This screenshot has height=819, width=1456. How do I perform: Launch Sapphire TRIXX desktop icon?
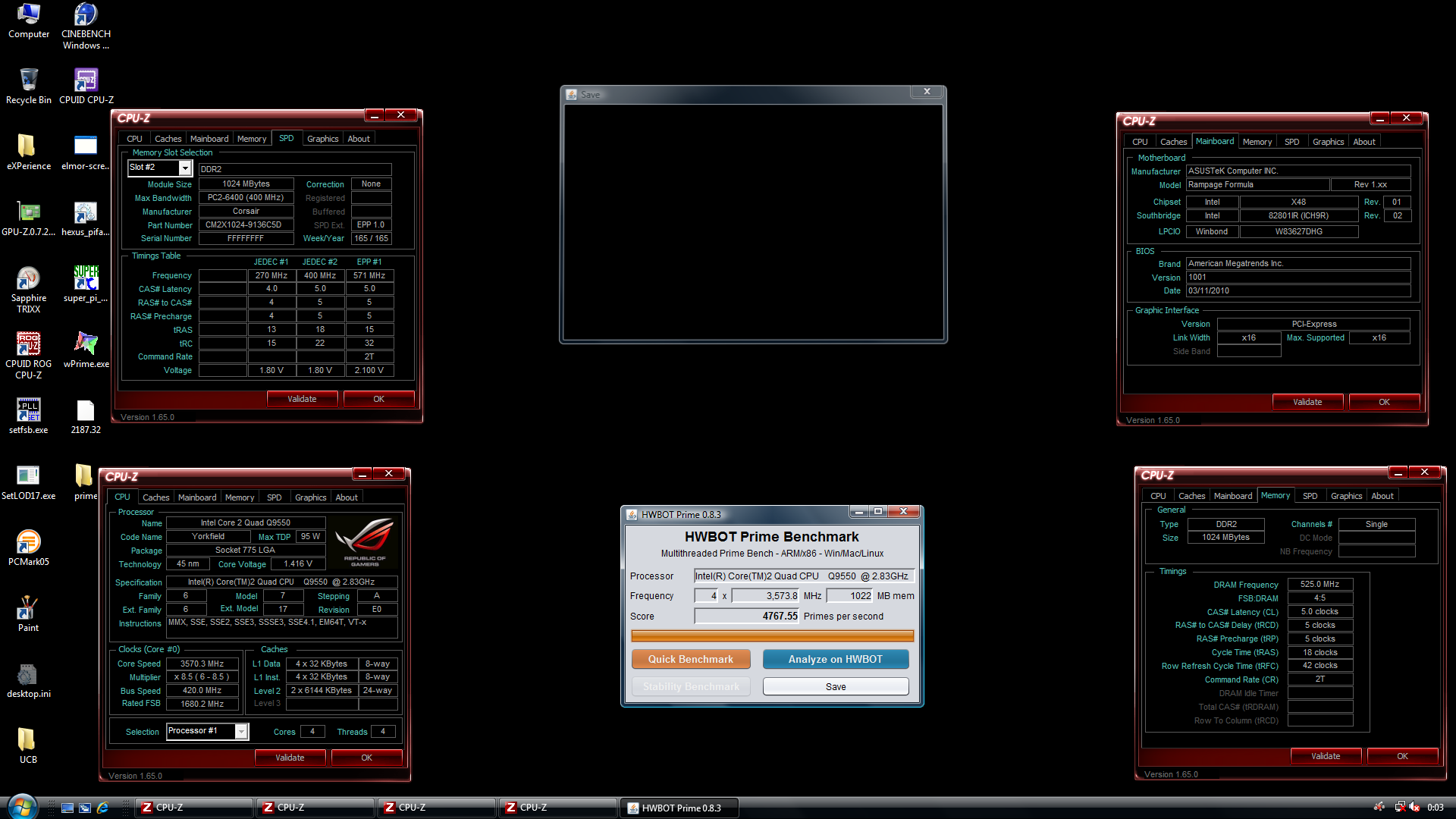pos(29,290)
